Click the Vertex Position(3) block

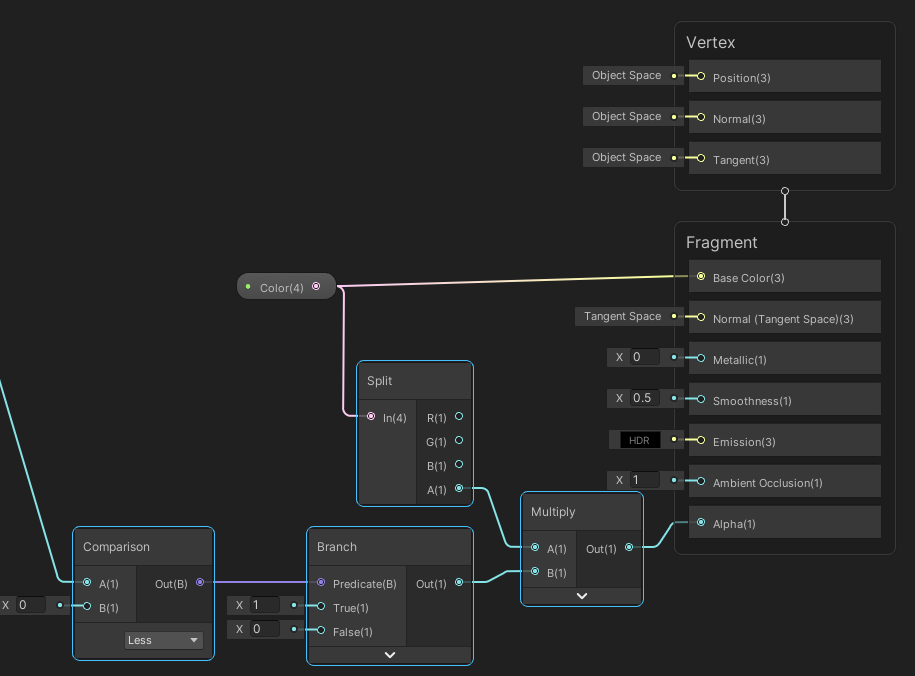coord(784,77)
